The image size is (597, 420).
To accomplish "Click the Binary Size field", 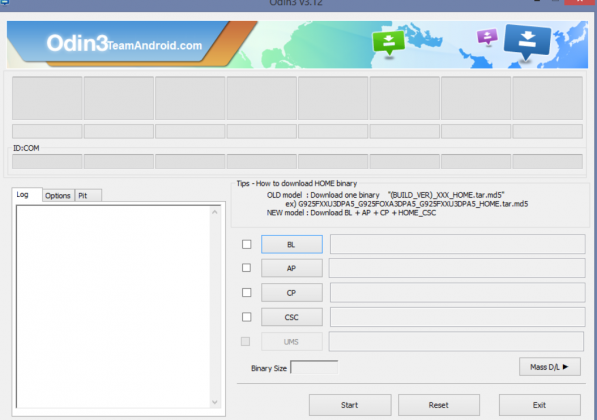I will 314,367.
